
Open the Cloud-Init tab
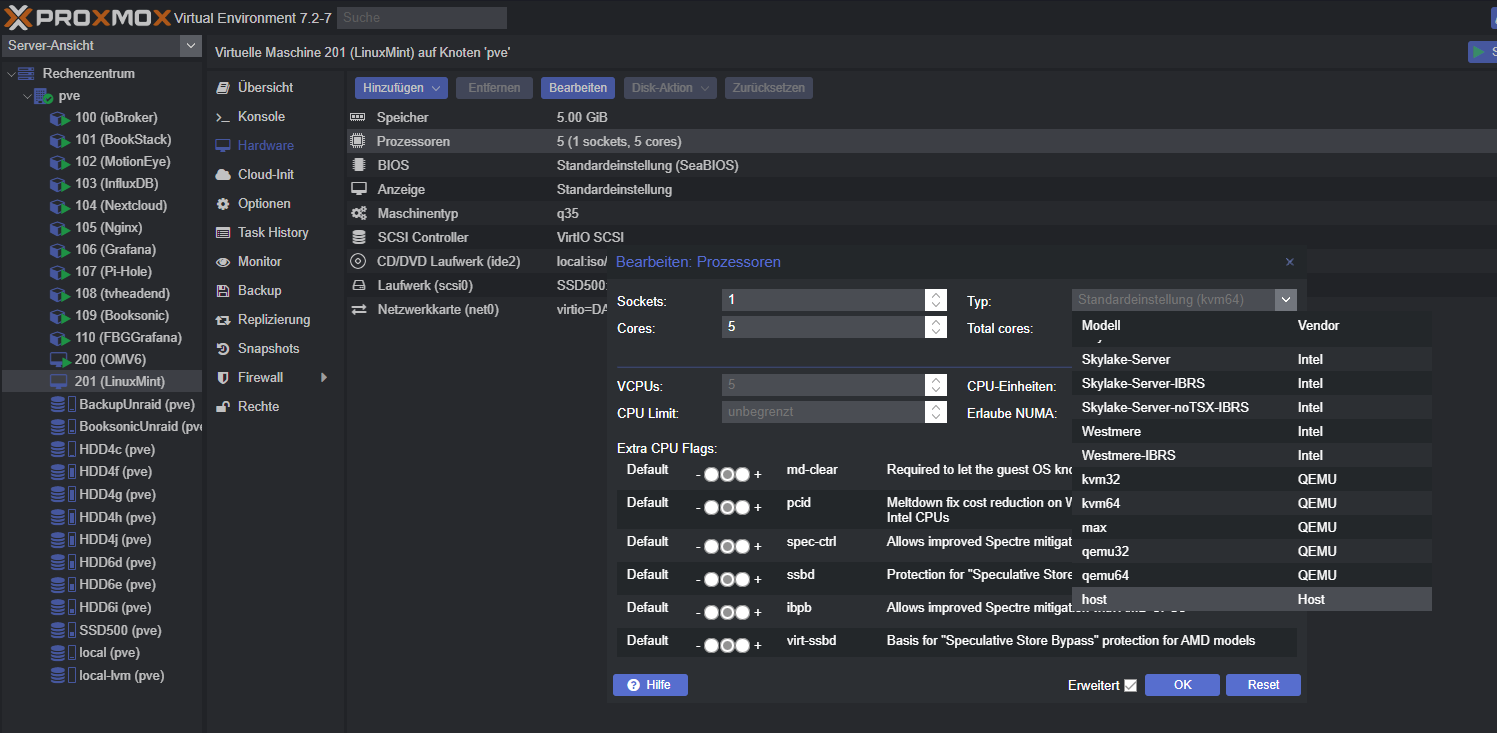click(x=266, y=175)
